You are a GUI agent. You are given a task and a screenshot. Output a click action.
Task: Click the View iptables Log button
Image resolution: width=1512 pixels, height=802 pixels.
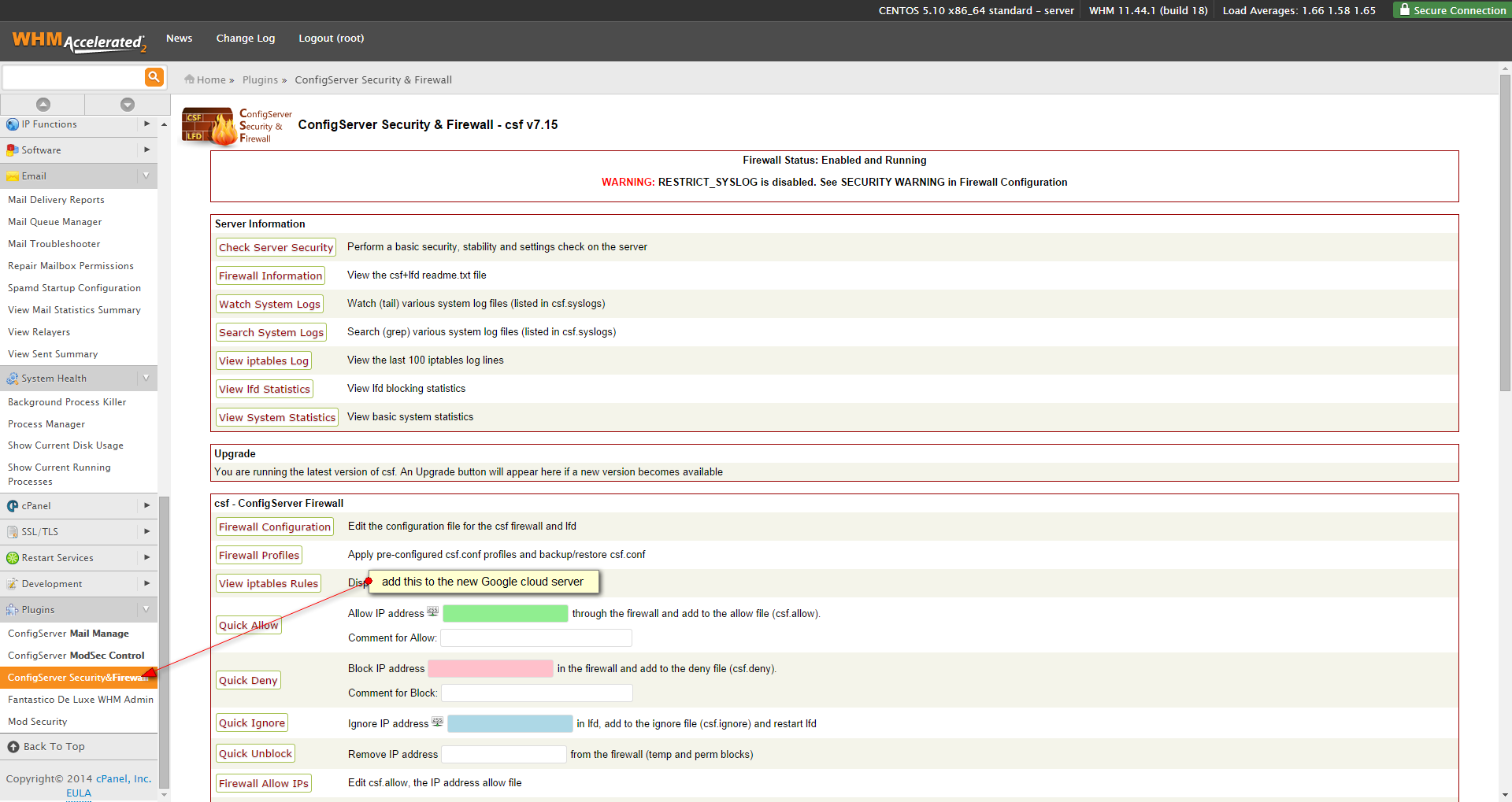(x=264, y=360)
